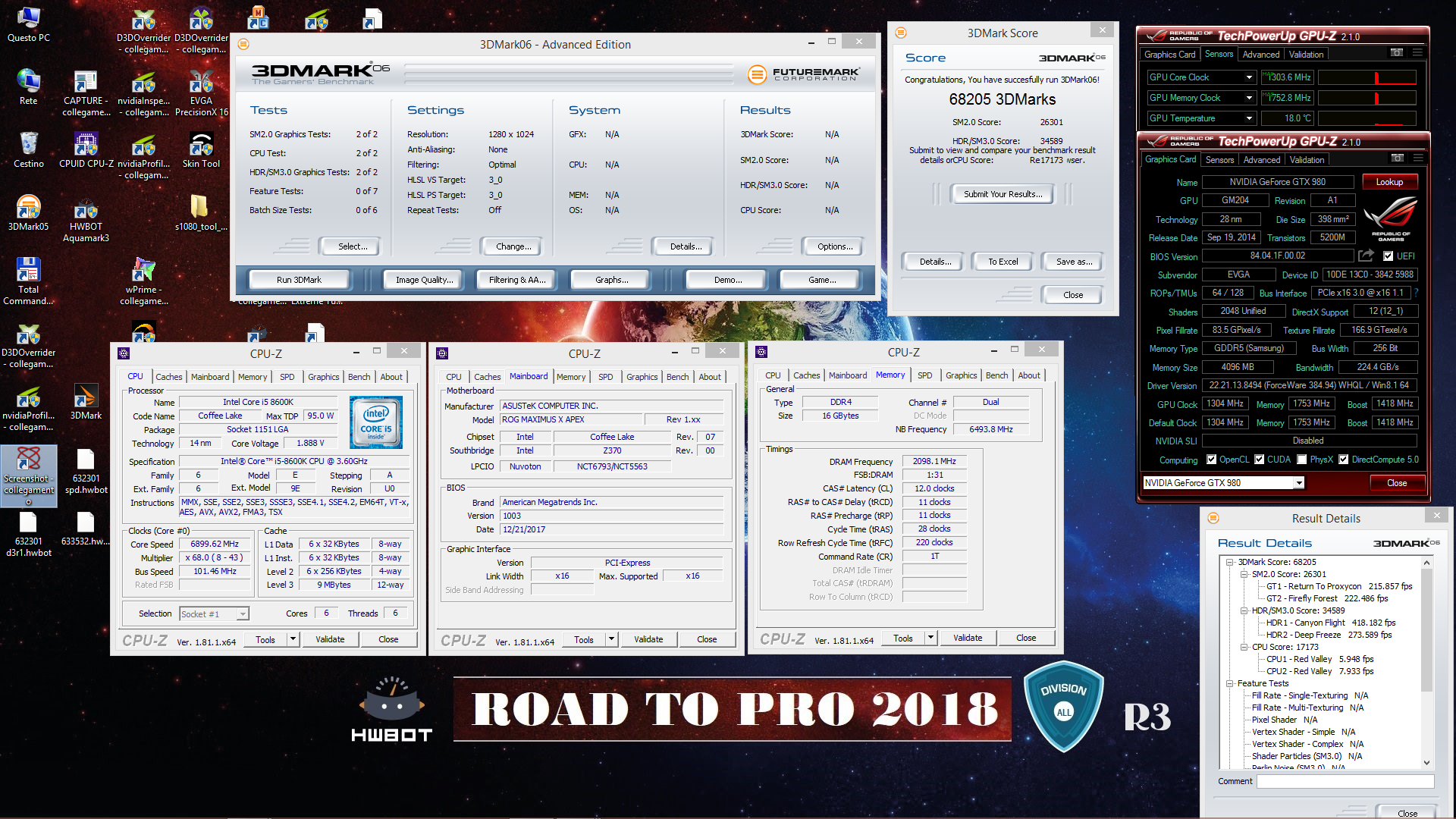Open the GPU Temperature sensor dropdown
The width and height of the screenshot is (1456, 819).
(x=1249, y=118)
